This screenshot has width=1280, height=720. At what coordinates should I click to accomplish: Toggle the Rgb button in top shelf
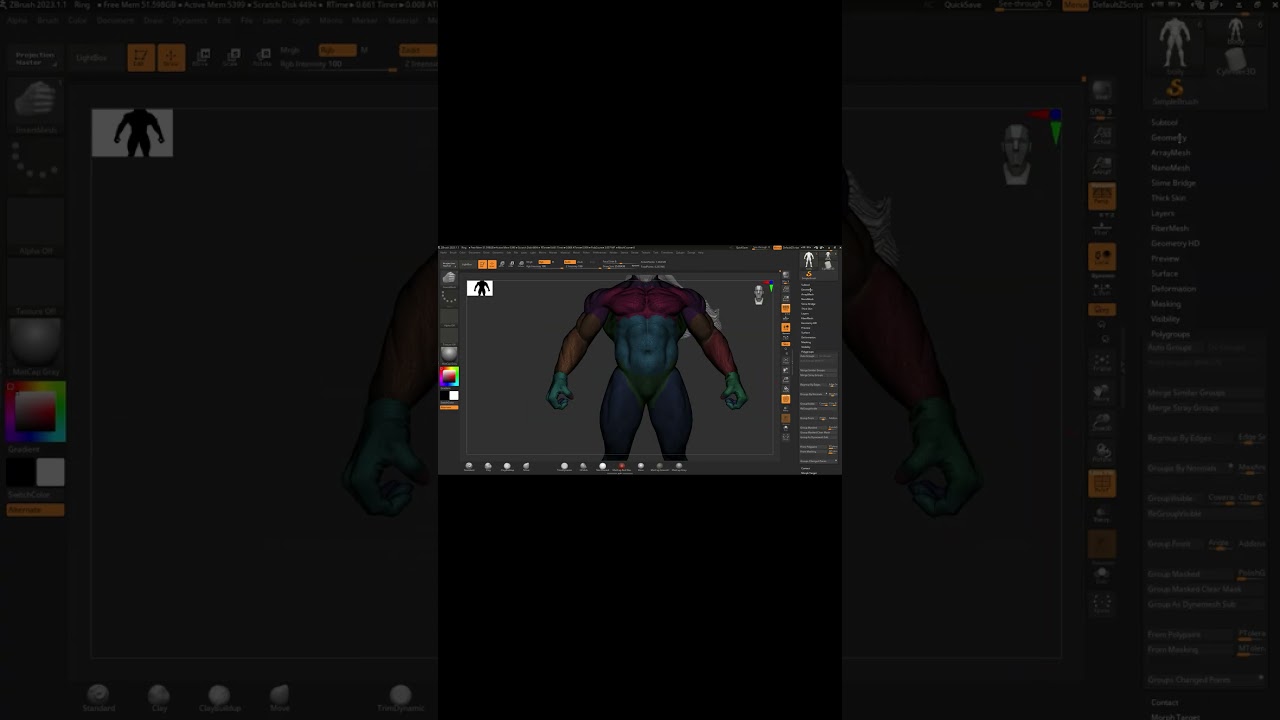point(336,50)
